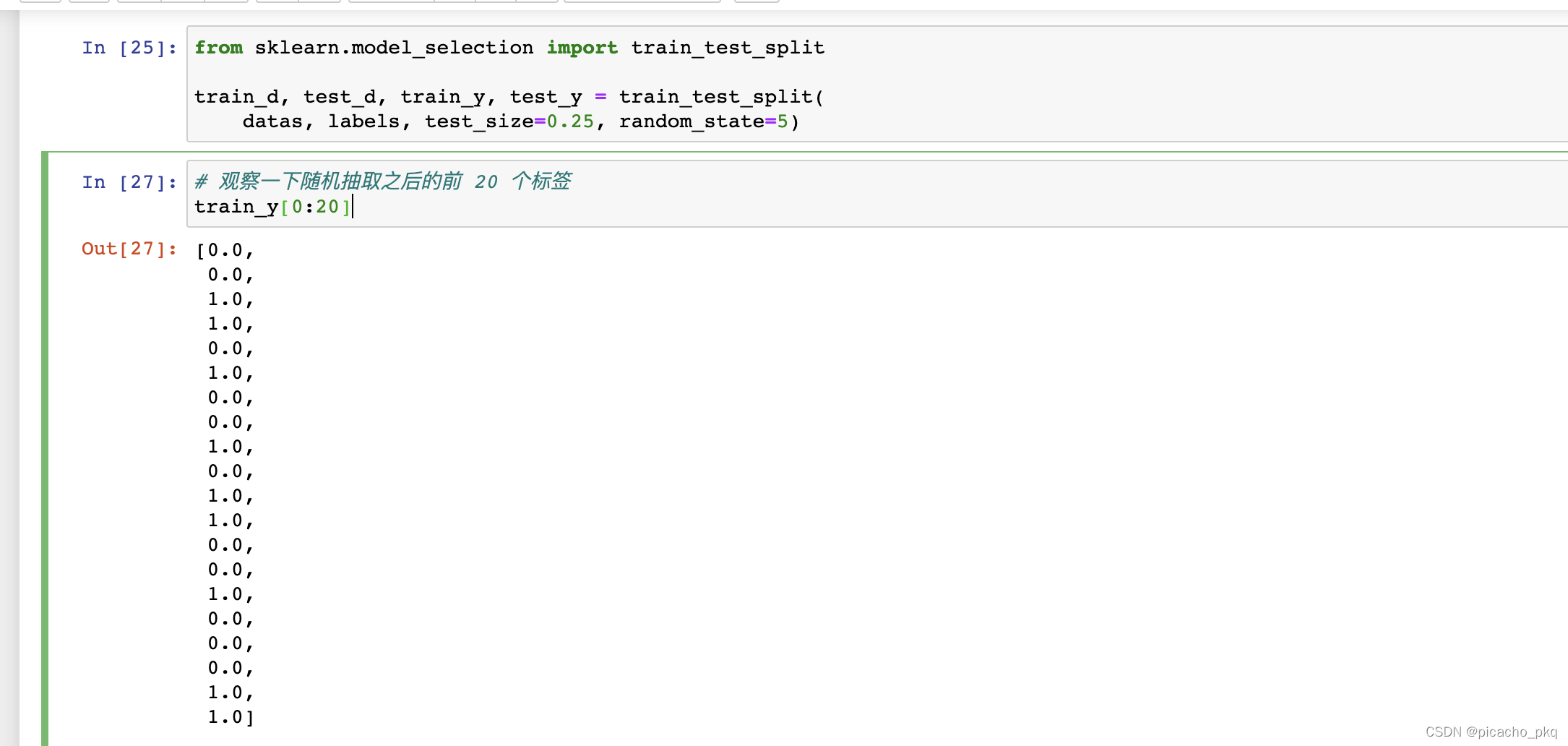Click the first output value [0.0,
Image resolution: width=1568 pixels, height=746 pixels.
pyautogui.click(x=225, y=250)
